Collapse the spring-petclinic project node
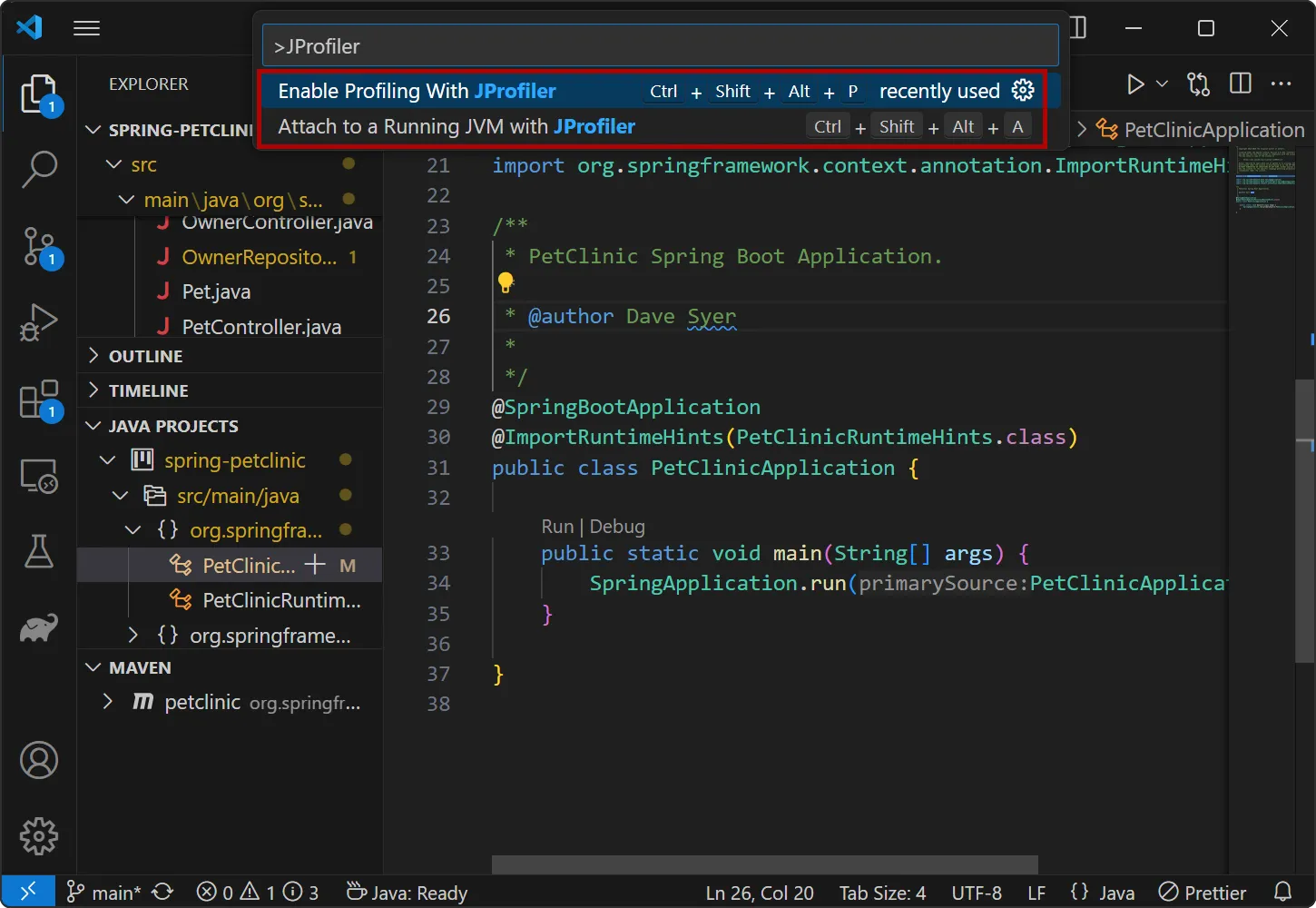Image resolution: width=1316 pixels, height=908 pixels. [x=108, y=460]
